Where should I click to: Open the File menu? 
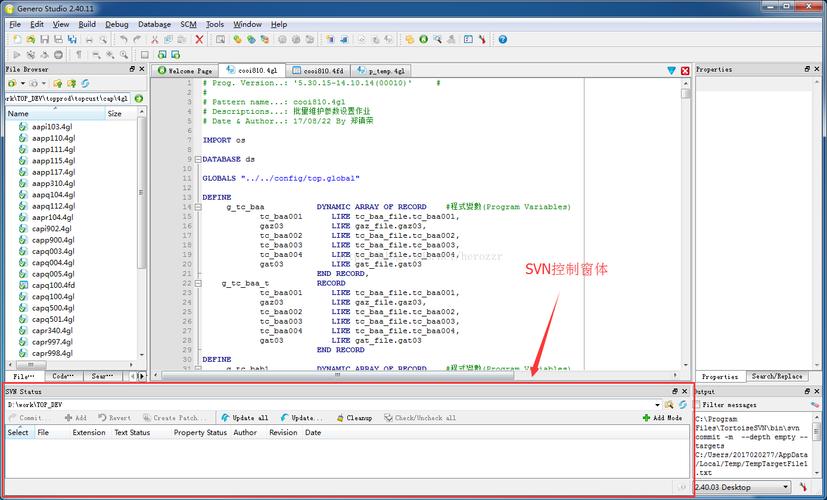[x=15, y=24]
